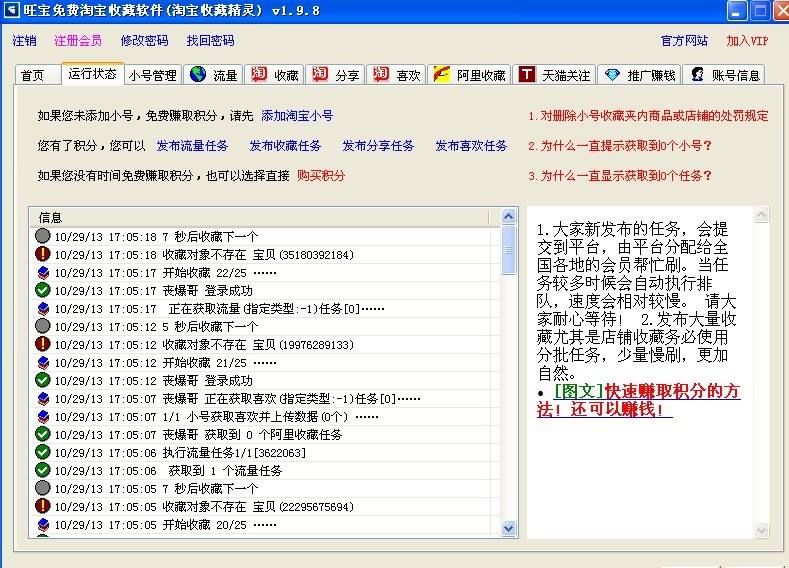Screen dimensions: 789x568
Task: Open the 分享 tab with red 淘 icon
Action: click(336, 75)
